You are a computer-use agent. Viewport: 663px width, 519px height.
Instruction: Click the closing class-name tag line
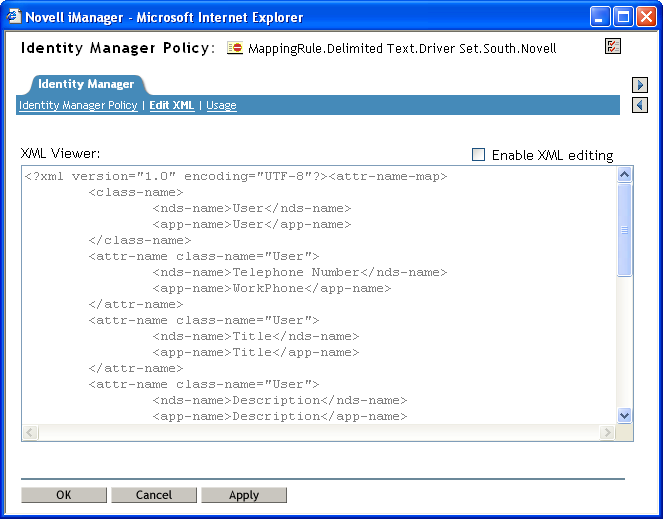140,240
